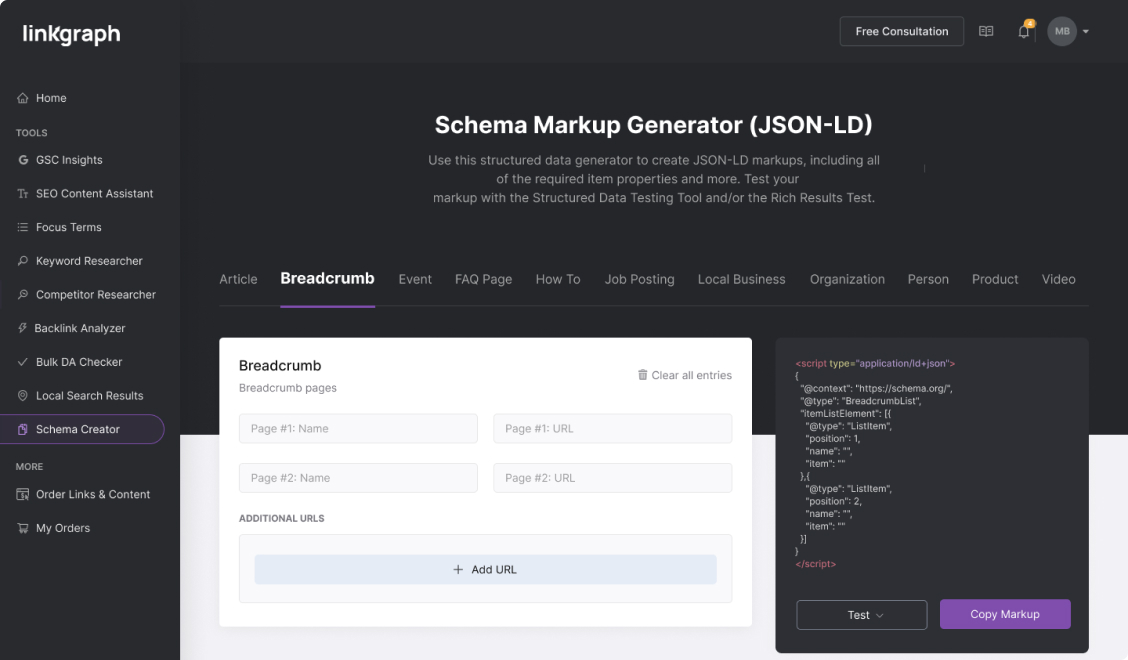Screen dimensions: 1128x660
Task: Open Competitor Researcher label in sidebar
Action: 96,294
